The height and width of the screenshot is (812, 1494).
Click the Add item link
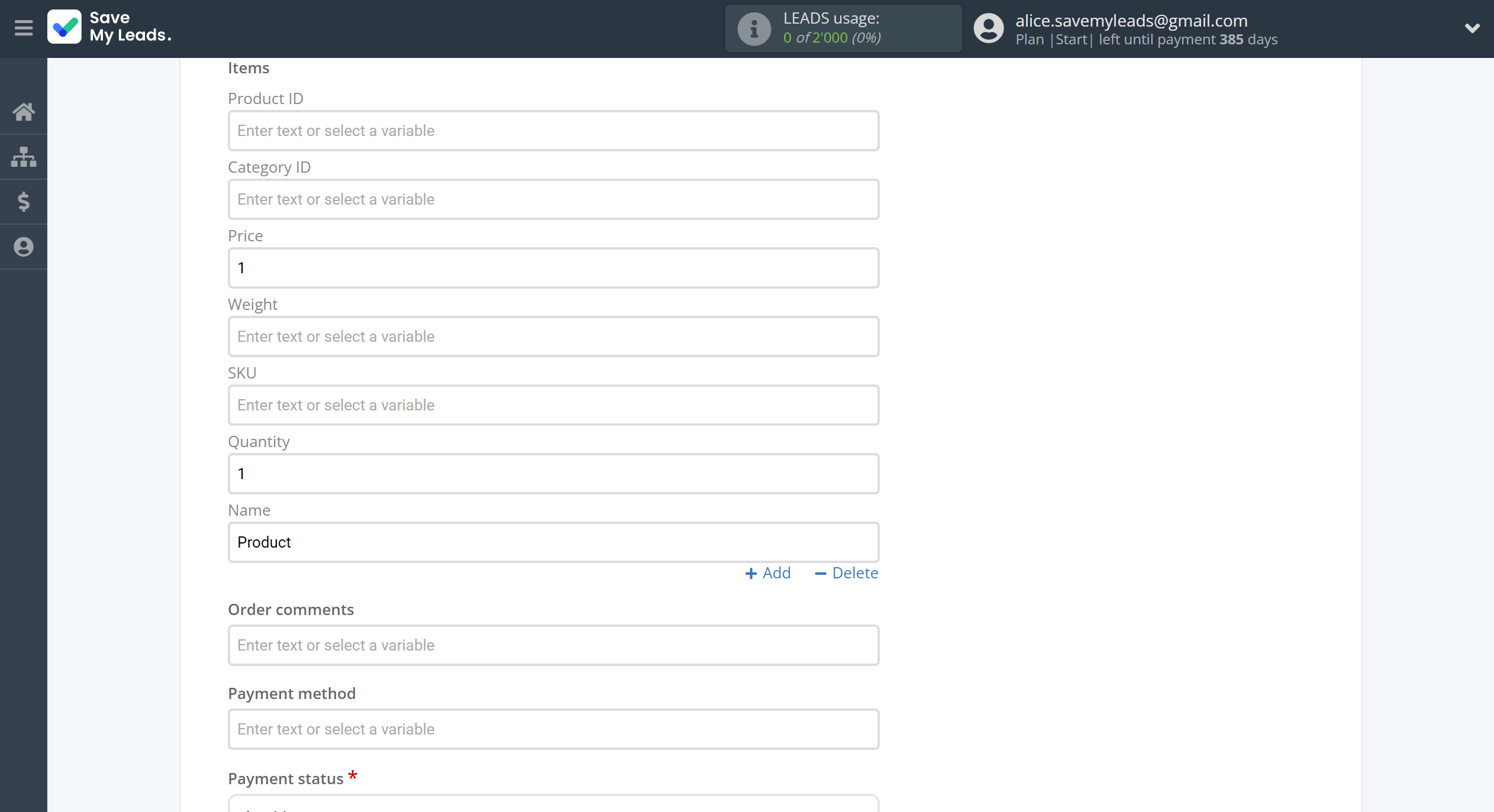click(768, 573)
